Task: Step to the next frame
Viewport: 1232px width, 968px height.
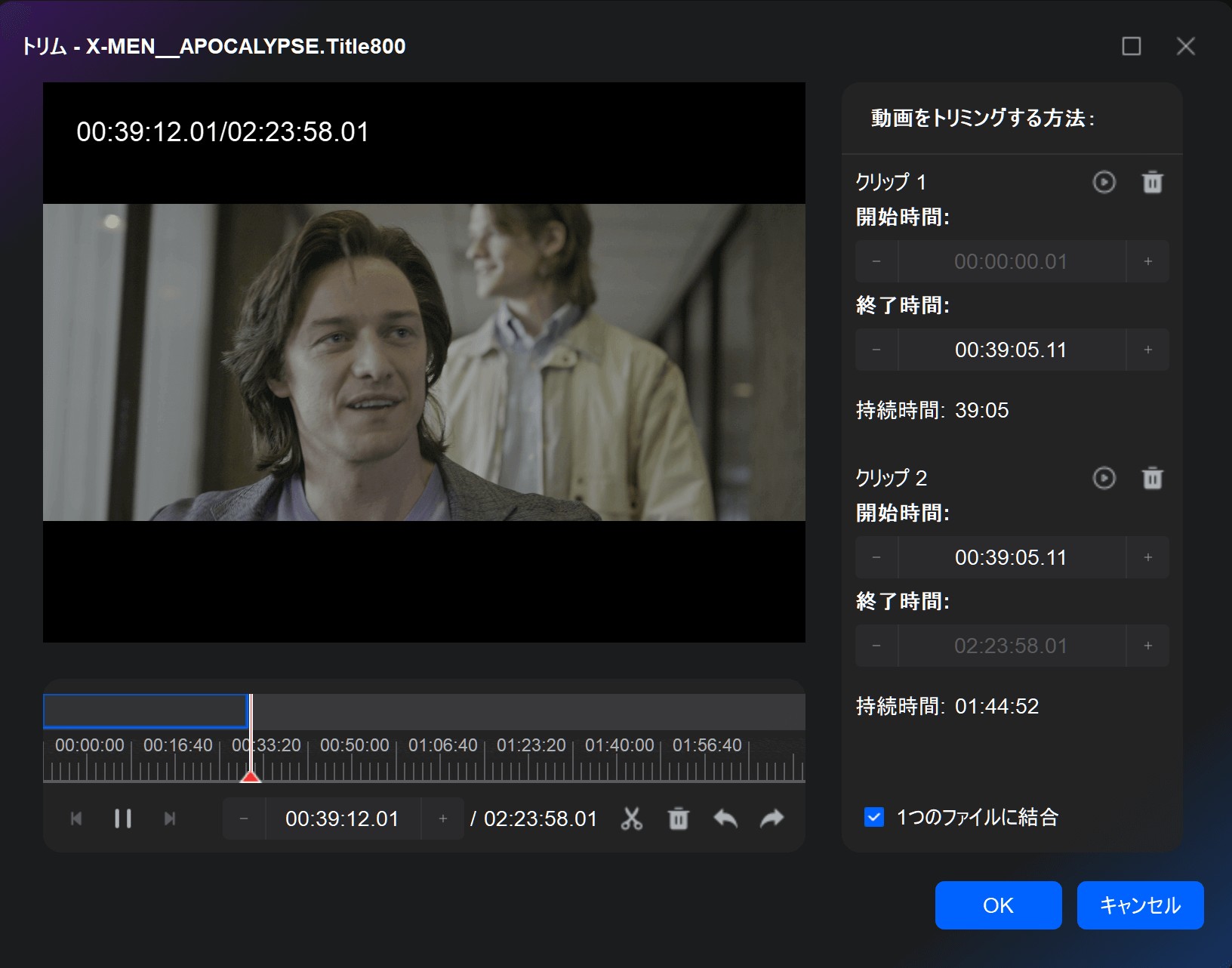Action: pos(170,818)
